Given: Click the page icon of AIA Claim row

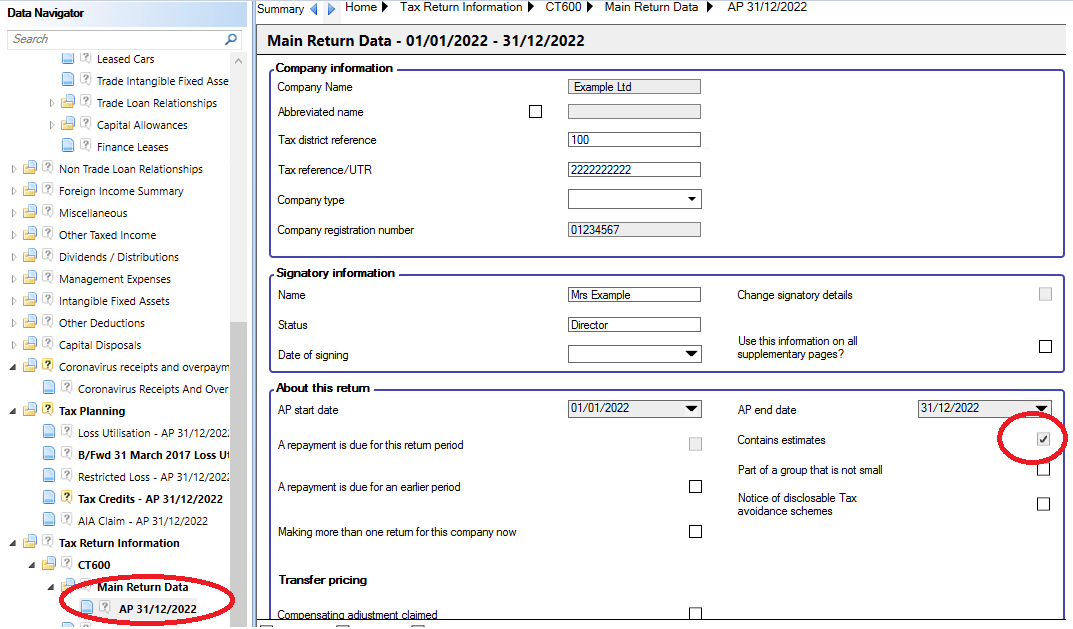Looking at the screenshot, I should [x=49, y=519].
